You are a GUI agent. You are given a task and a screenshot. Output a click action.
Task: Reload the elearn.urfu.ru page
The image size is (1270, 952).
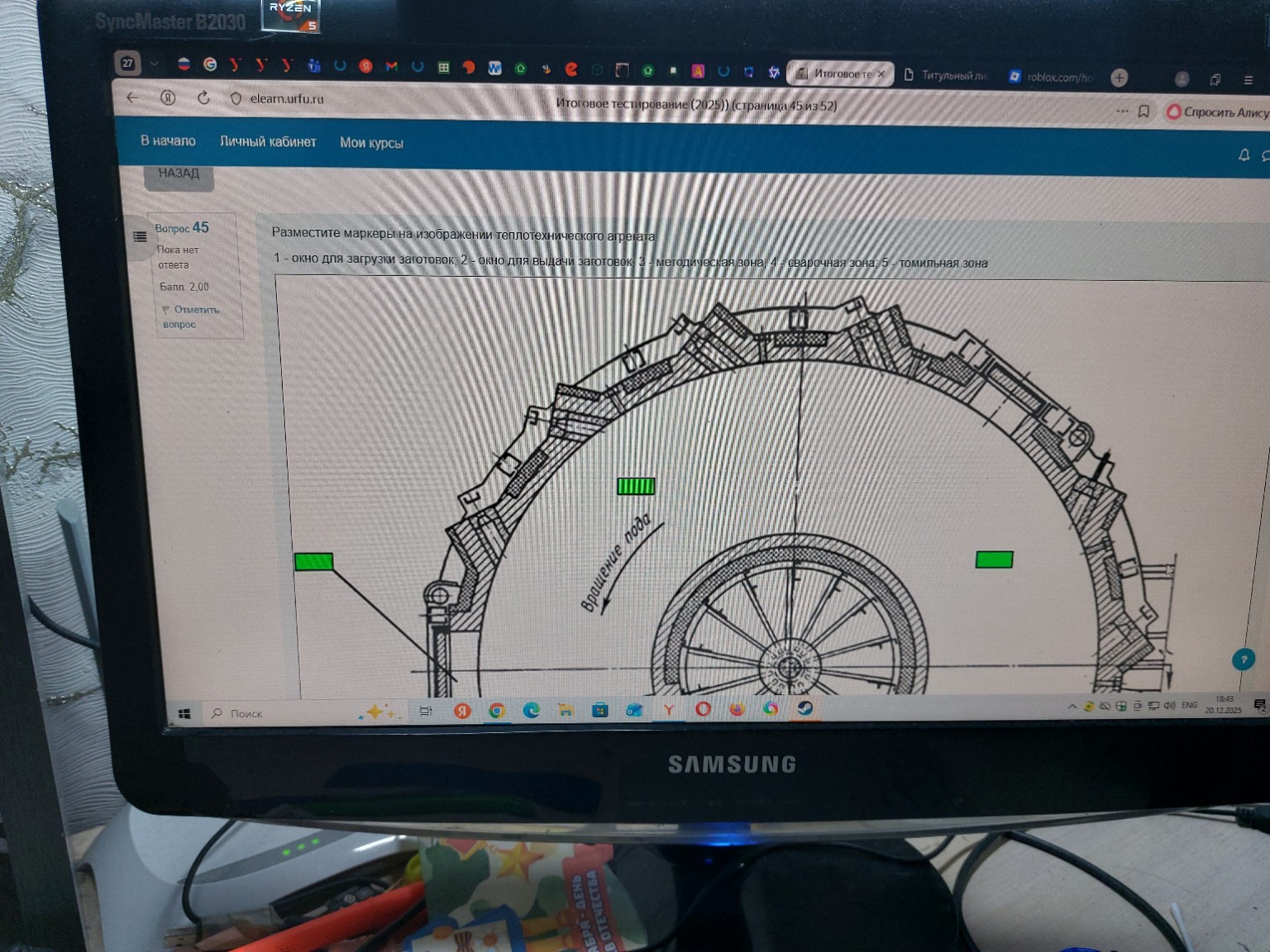pos(203,98)
